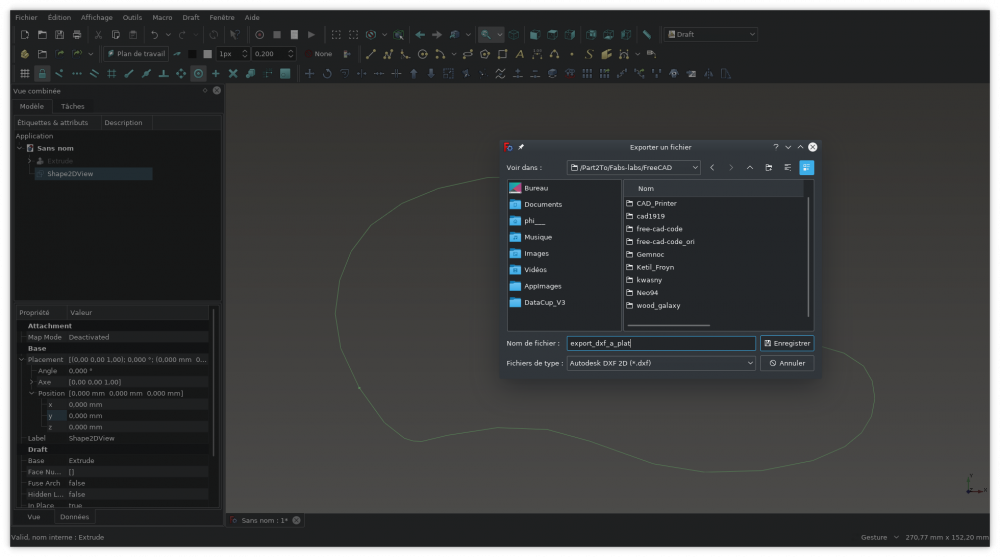The image size is (1000, 557).
Task: Select the Draft Move tool
Action: point(309,74)
